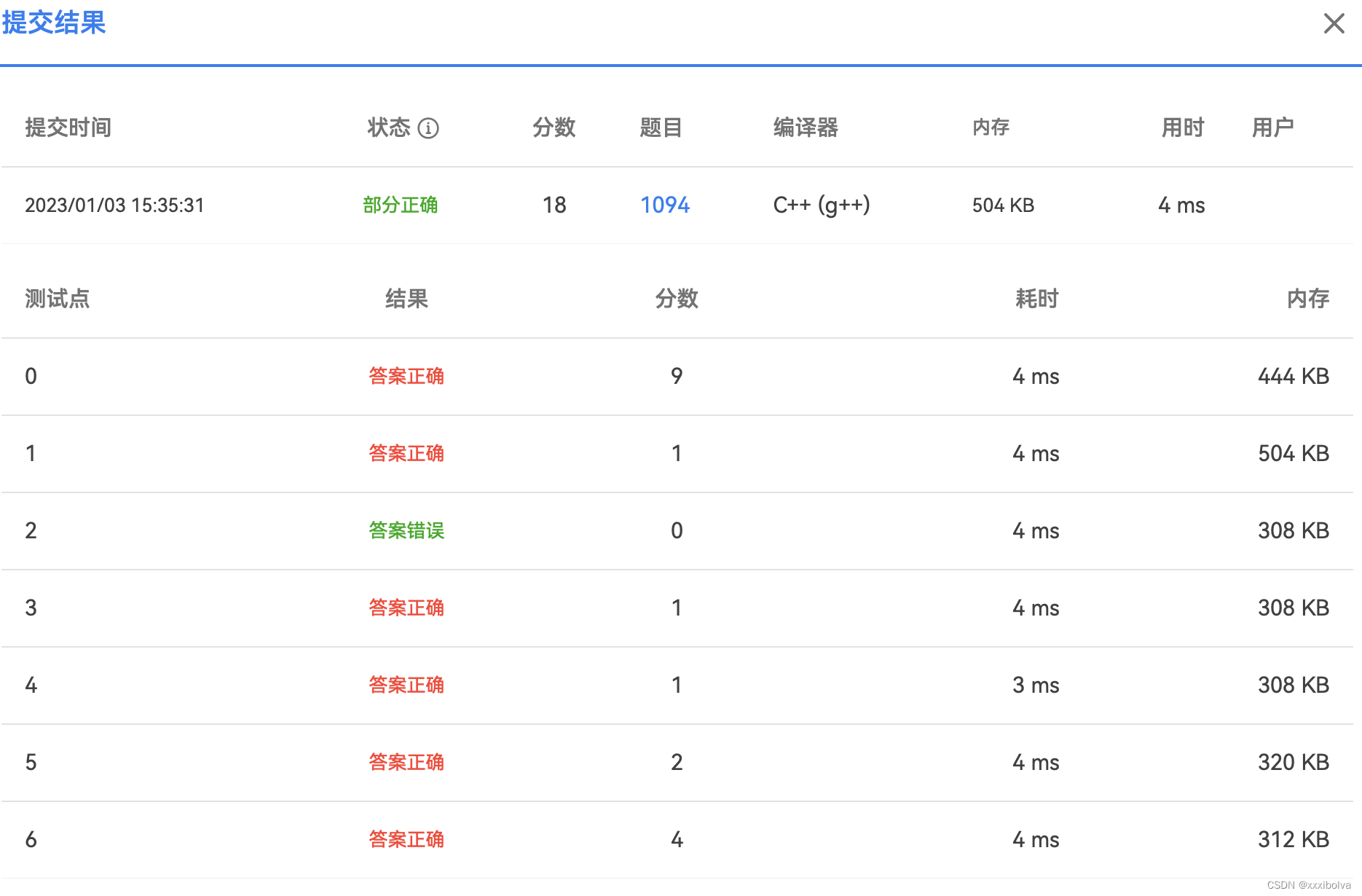
Task: Click 答案正确 result for test point 0
Action: point(406,377)
